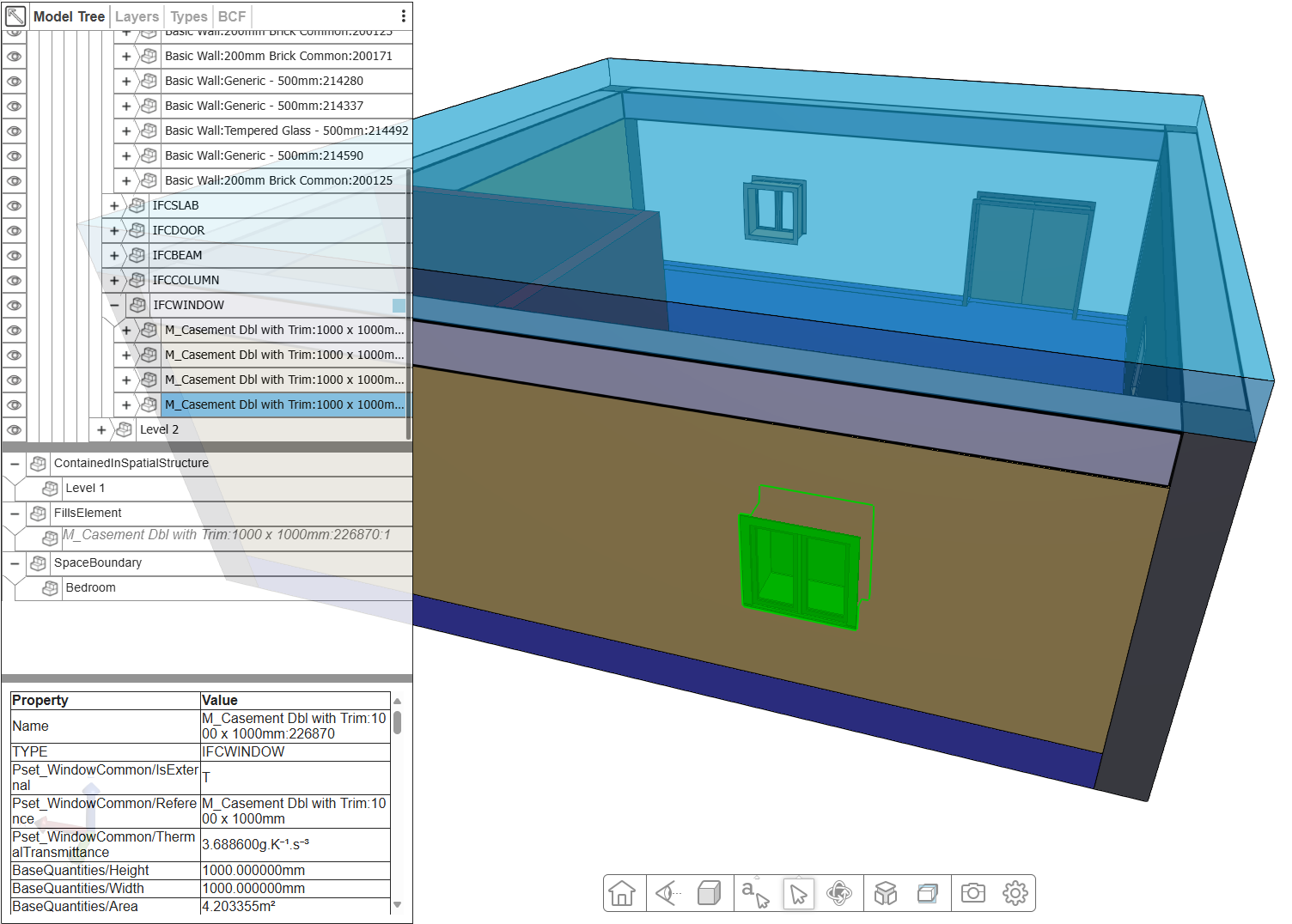This screenshot has width=1292, height=924.
Task: Toggle the section box cutting tool
Action: coord(928,893)
